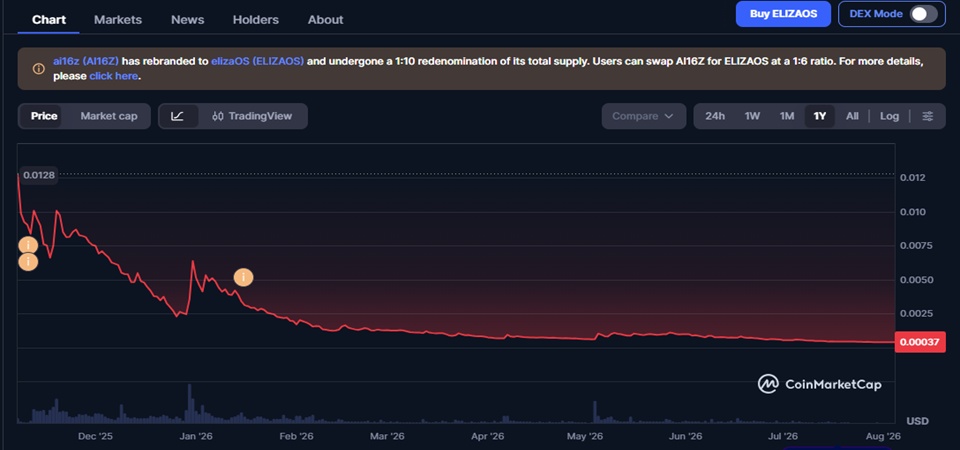Click the 0.0050 price axis label

(x=915, y=280)
